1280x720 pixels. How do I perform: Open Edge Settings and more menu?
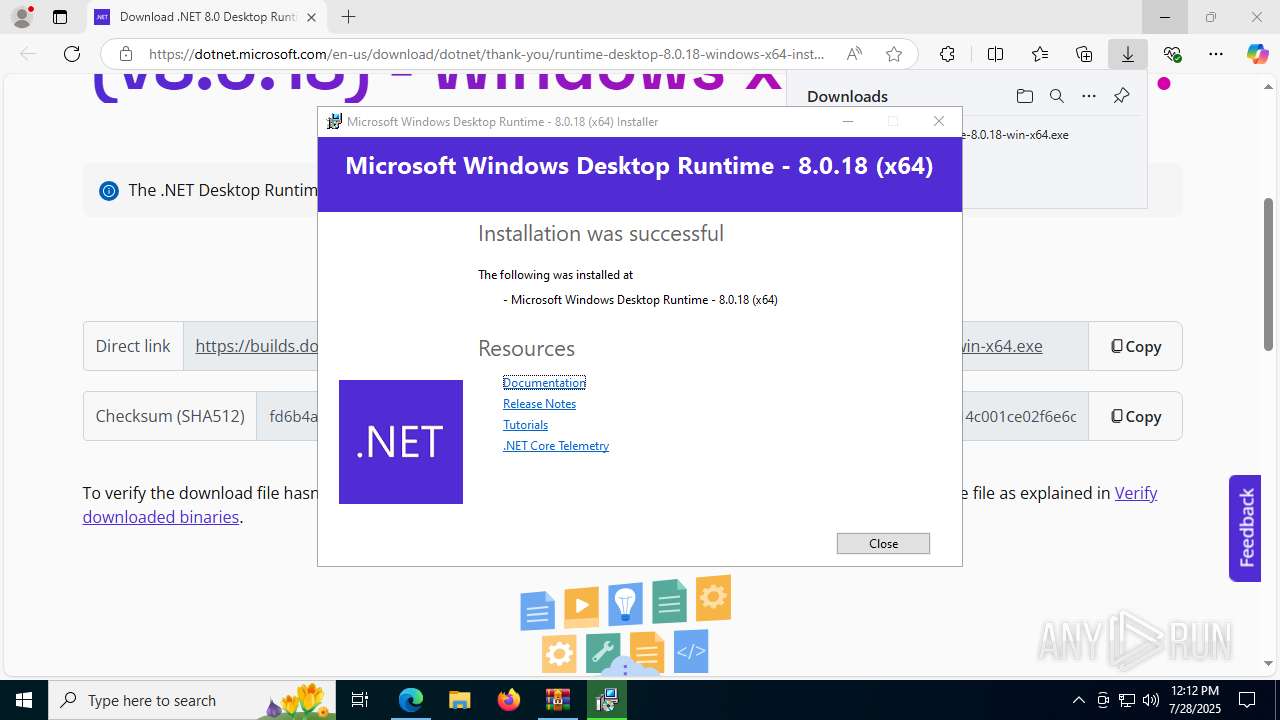1216,54
